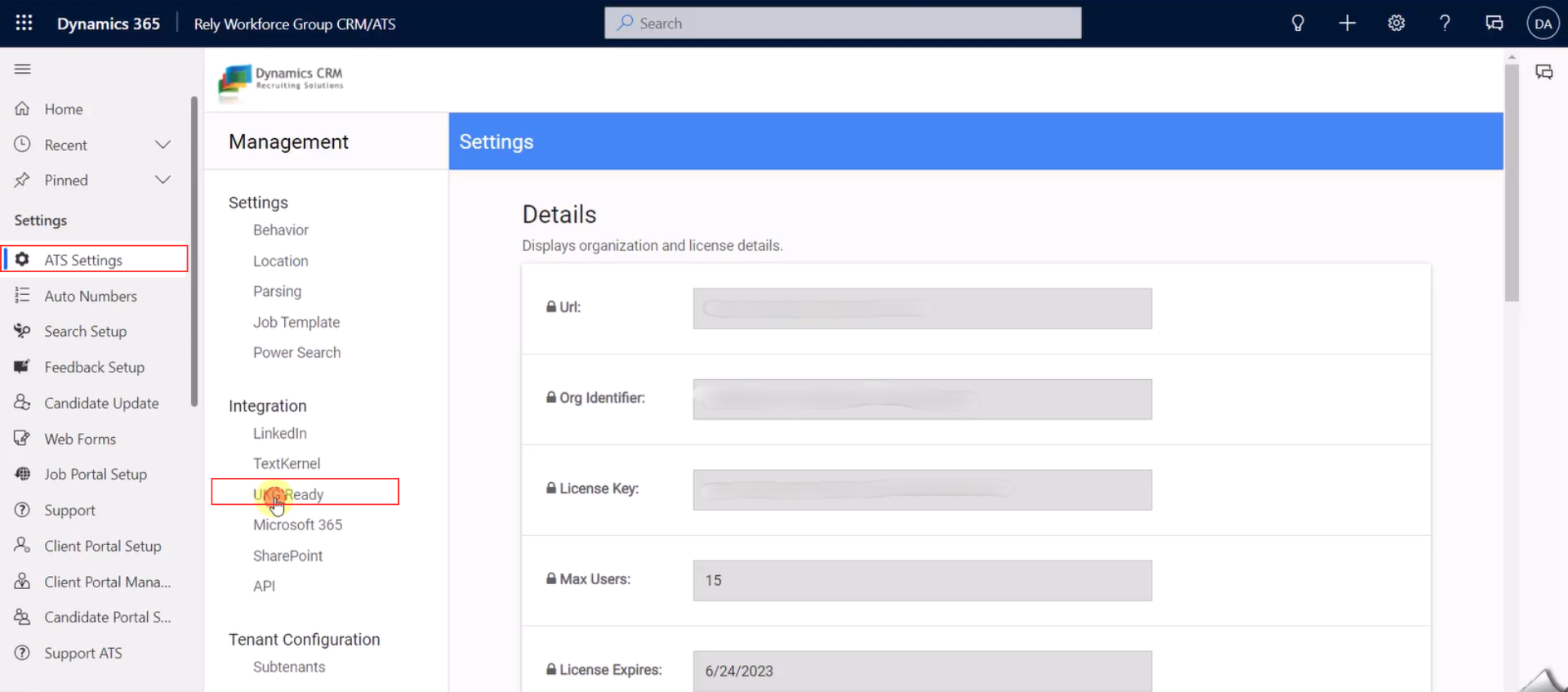Click the main page vertical scrollbar

point(1512,183)
